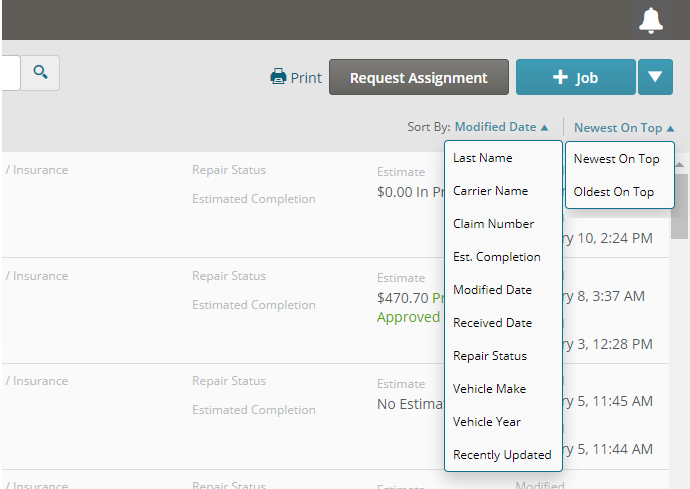Screen dimensions: 690x489
Task: Click the add Job button
Action: [x=575, y=77]
